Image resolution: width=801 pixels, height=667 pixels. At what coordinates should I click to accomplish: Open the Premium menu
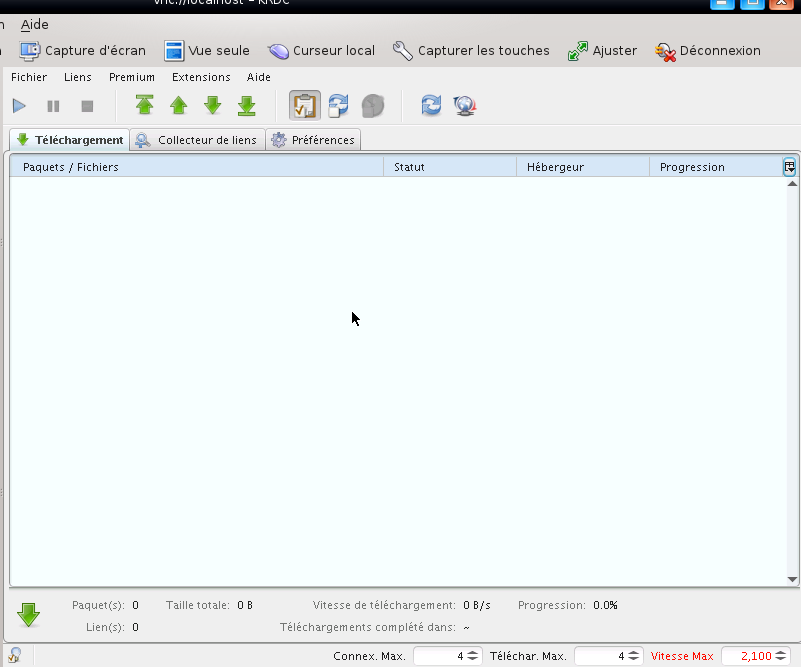point(132,77)
